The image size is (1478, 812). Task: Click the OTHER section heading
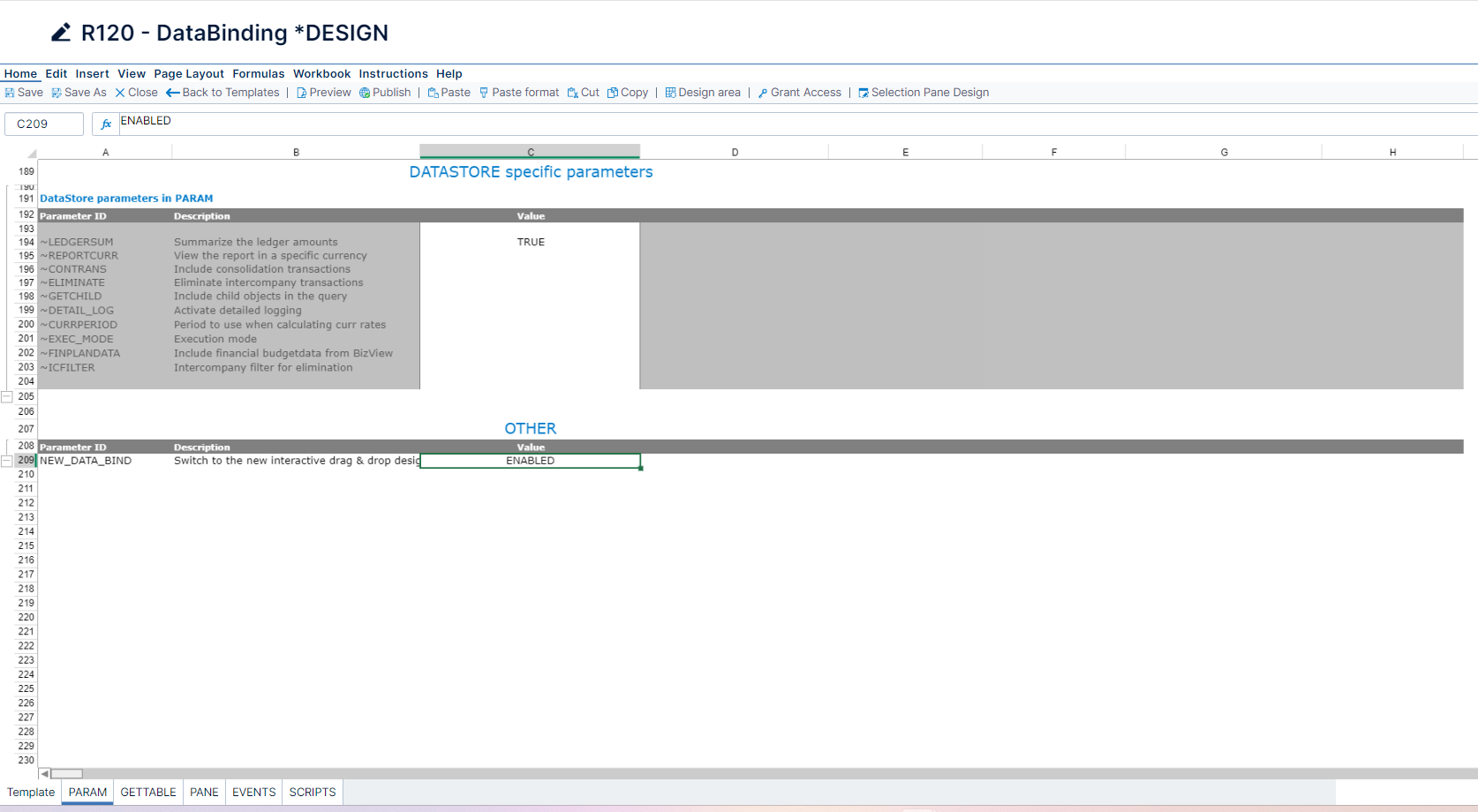click(x=531, y=429)
